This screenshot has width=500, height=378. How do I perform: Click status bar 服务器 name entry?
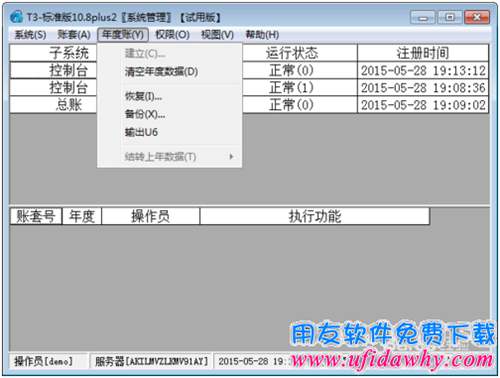click(x=151, y=361)
